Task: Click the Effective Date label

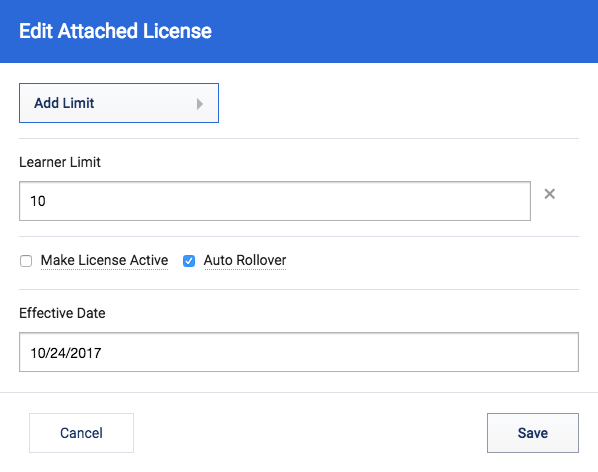Action: (62, 313)
